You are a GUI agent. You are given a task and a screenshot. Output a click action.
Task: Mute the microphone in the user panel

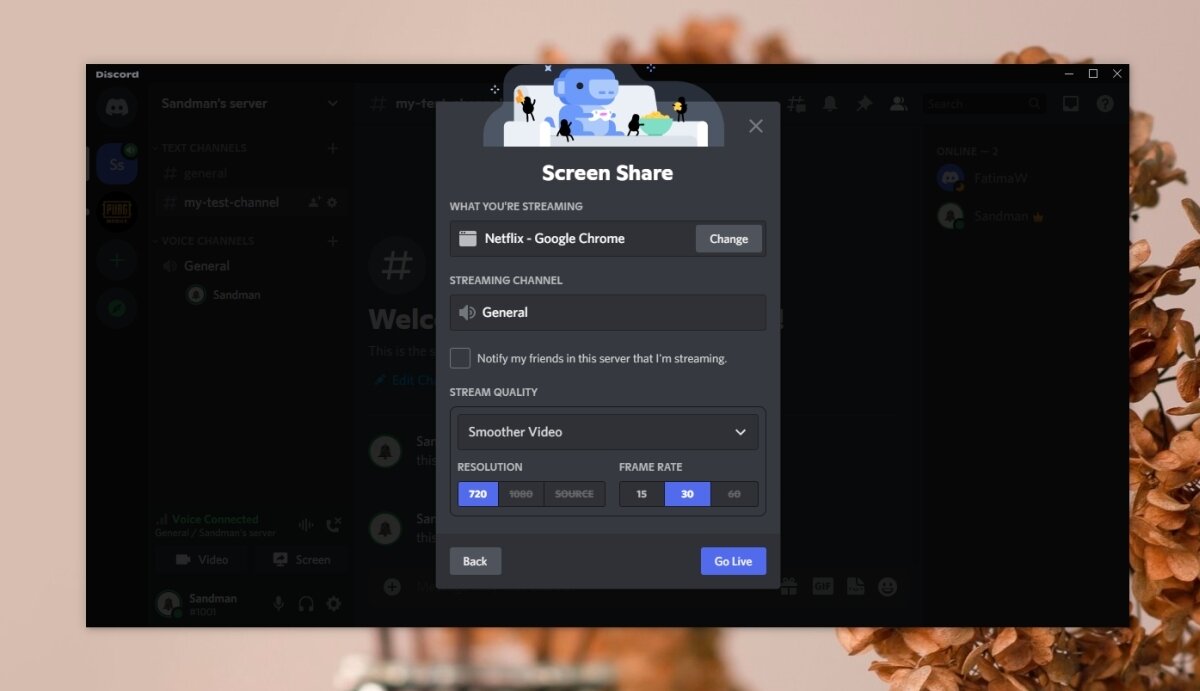(279, 603)
